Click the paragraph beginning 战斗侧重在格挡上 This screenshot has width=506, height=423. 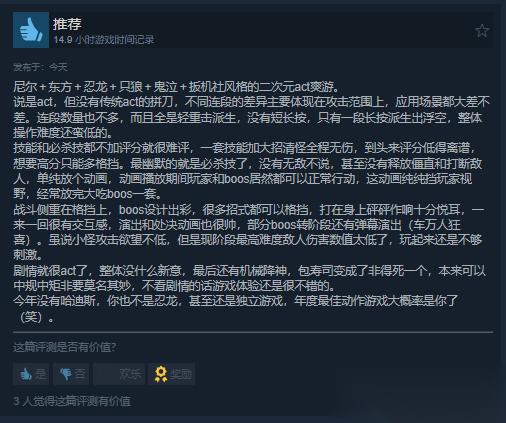(249, 232)
